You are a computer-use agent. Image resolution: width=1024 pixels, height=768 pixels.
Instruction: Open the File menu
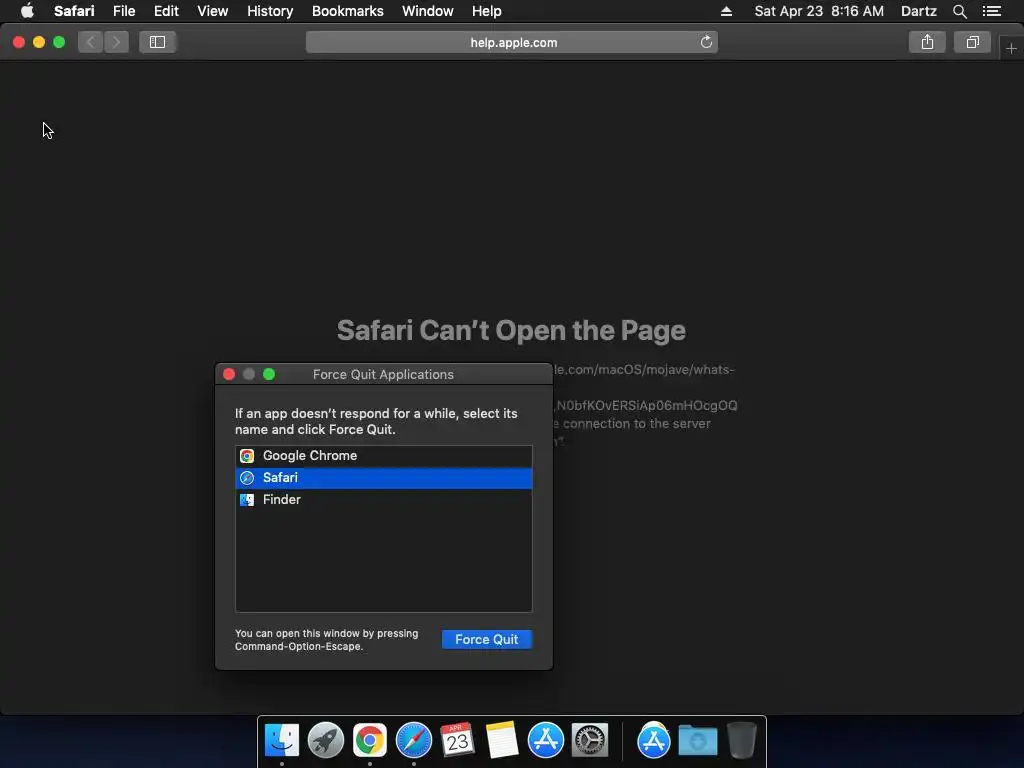pos(123,11)
